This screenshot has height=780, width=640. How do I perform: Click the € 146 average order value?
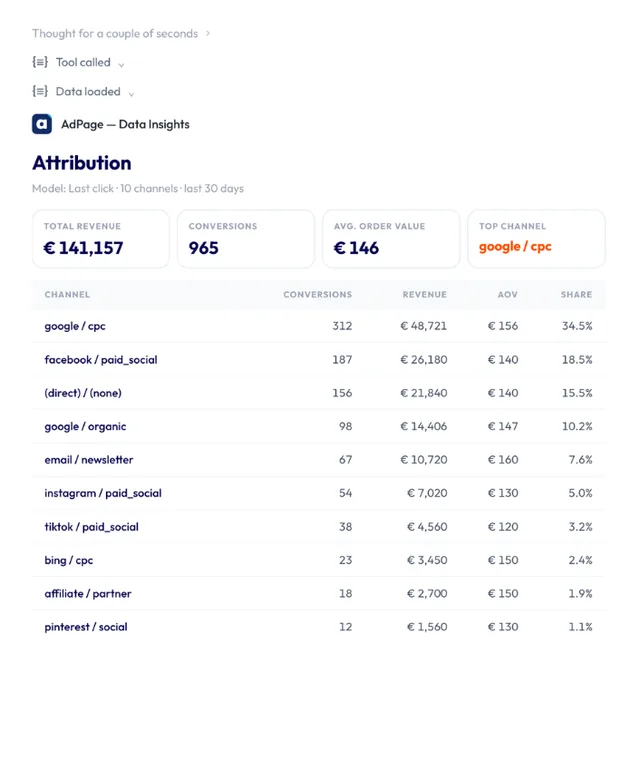point(356,248)
